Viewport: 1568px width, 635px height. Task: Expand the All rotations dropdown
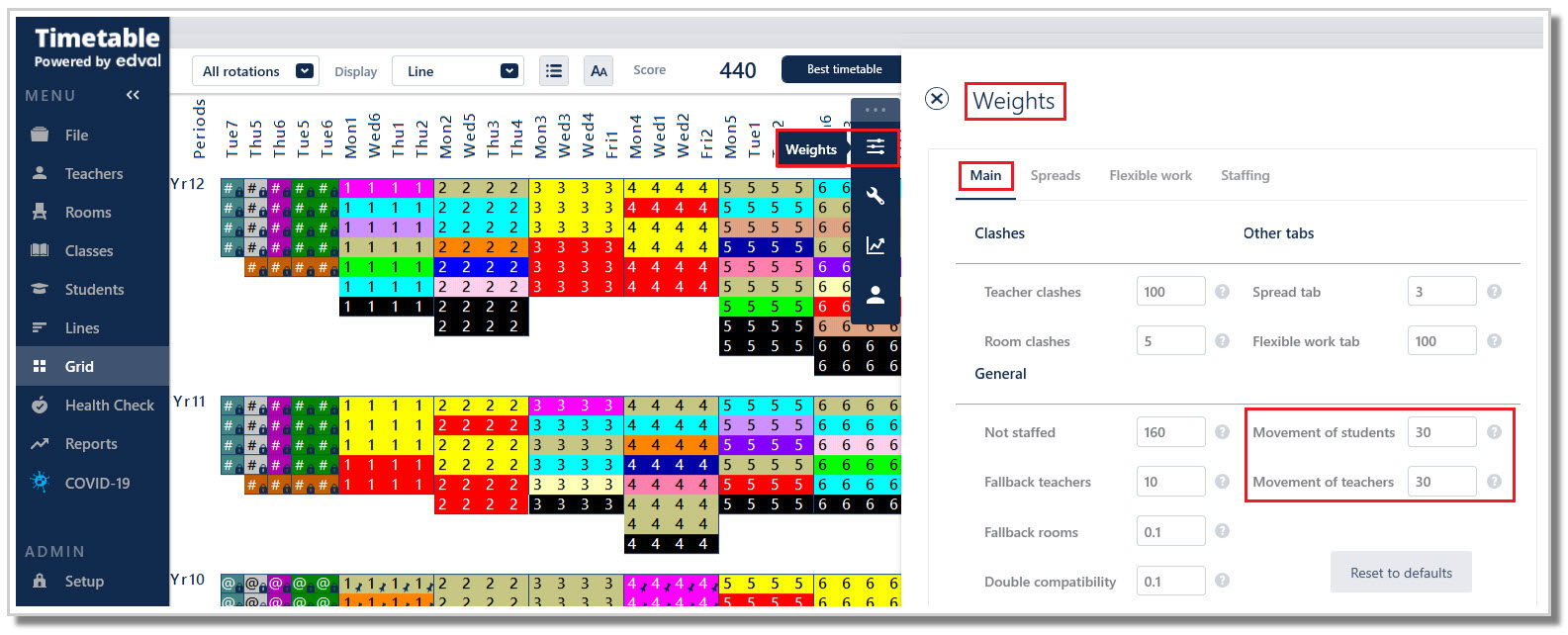click(255, 71)
